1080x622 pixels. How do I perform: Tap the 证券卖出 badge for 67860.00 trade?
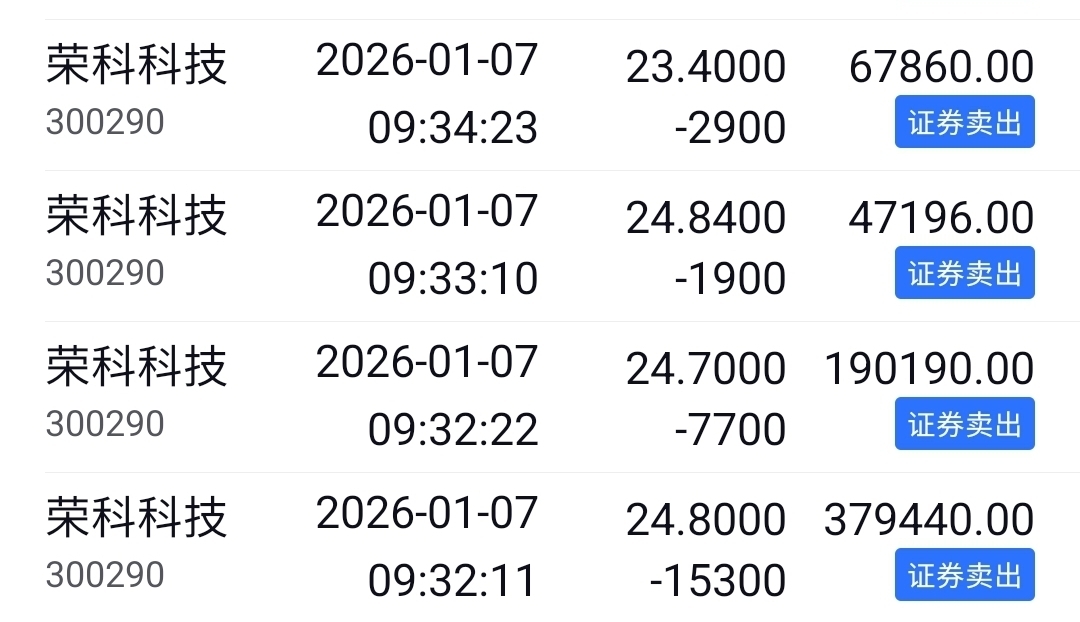click(964, 122)
